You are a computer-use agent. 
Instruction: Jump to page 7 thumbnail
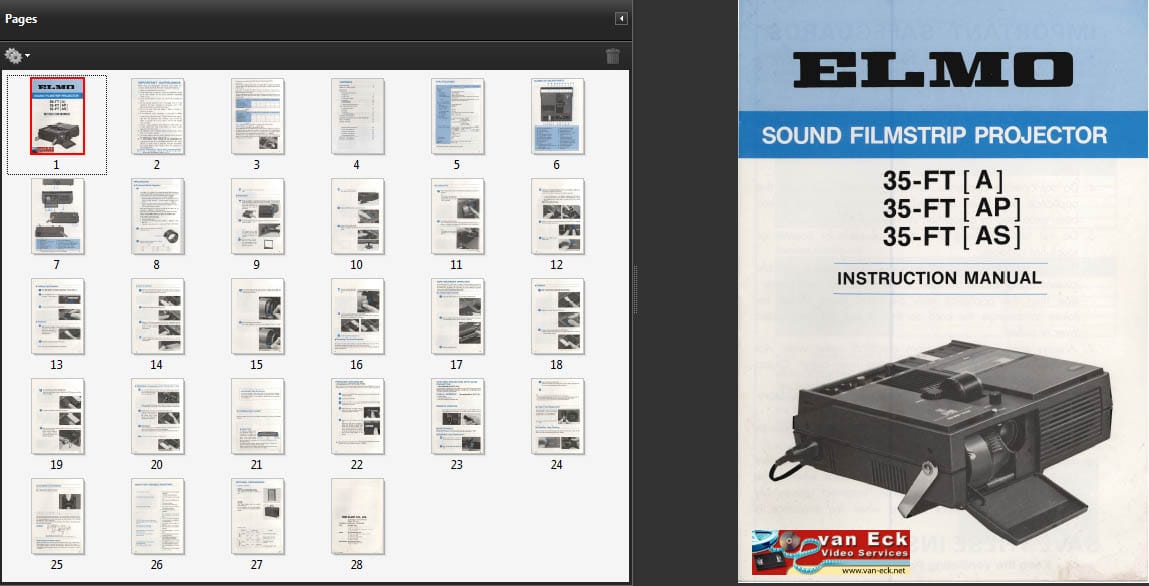(57, 216)
